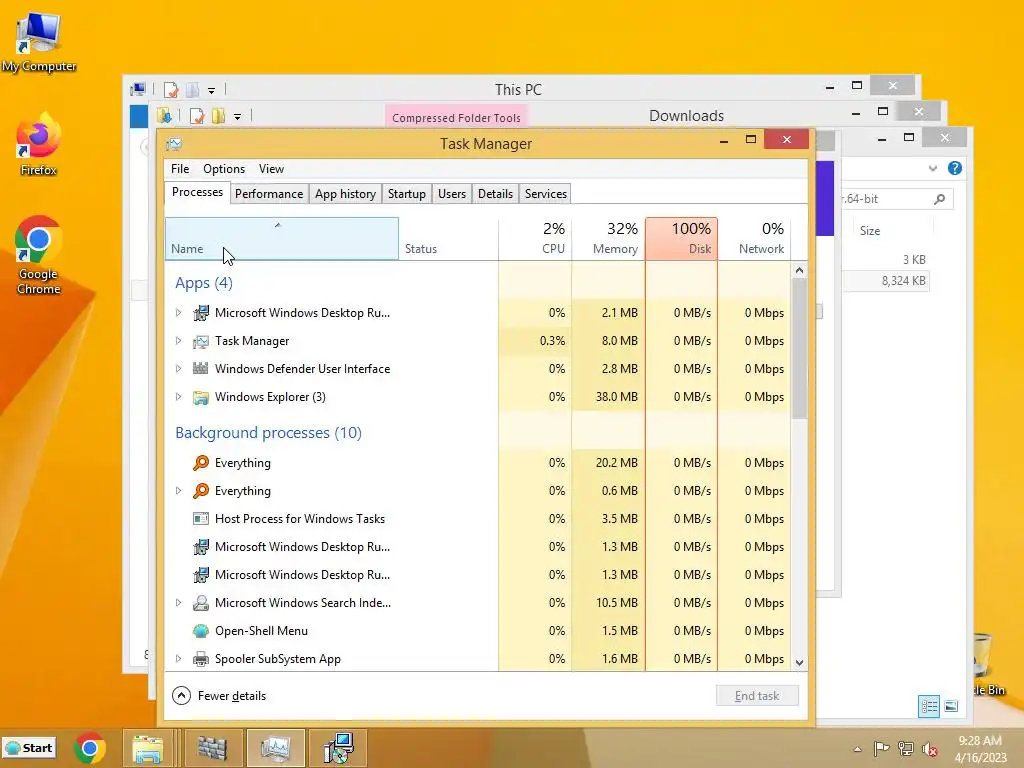Click the network tray icon
This screenshot has height=768, width=1024.
point(906,748)
